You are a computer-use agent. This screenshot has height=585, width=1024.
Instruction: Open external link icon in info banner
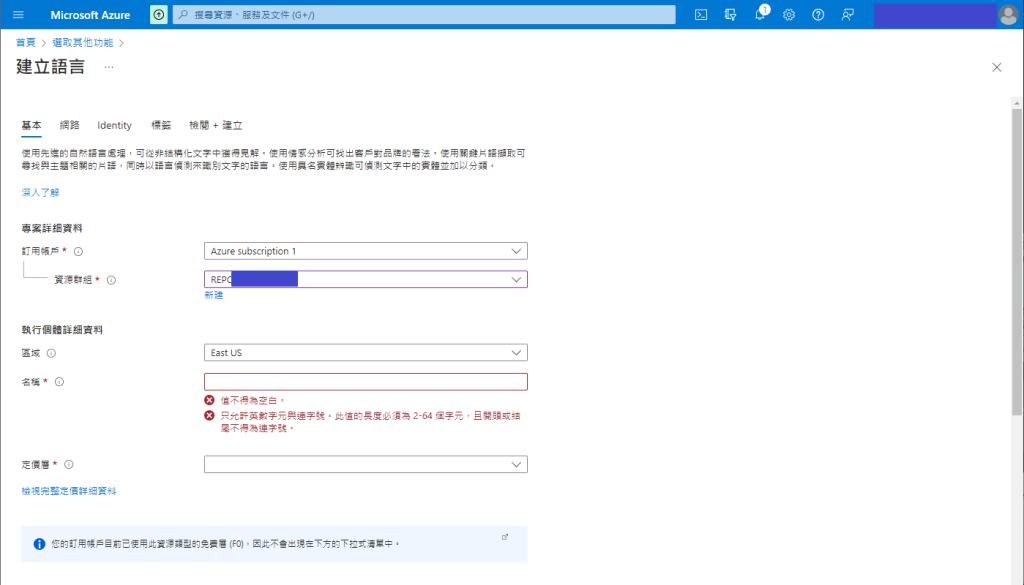tap(505, 537)
